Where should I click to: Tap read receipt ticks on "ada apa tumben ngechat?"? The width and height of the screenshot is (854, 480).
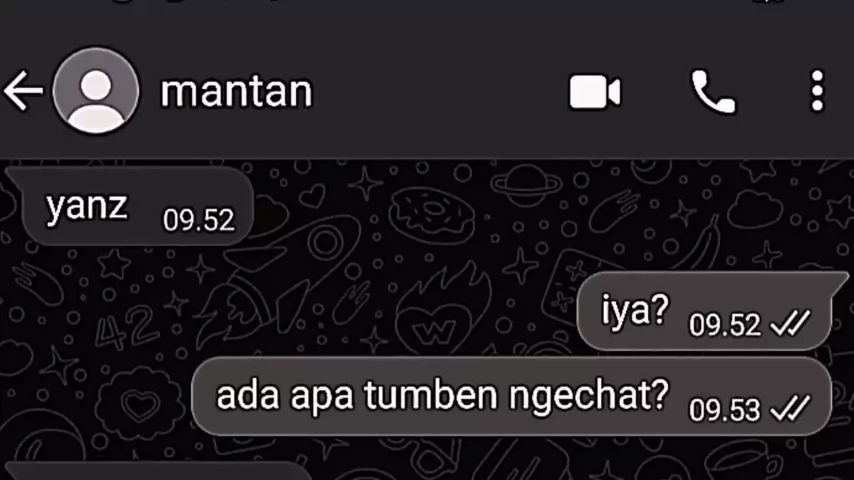(x=790, y=409)
